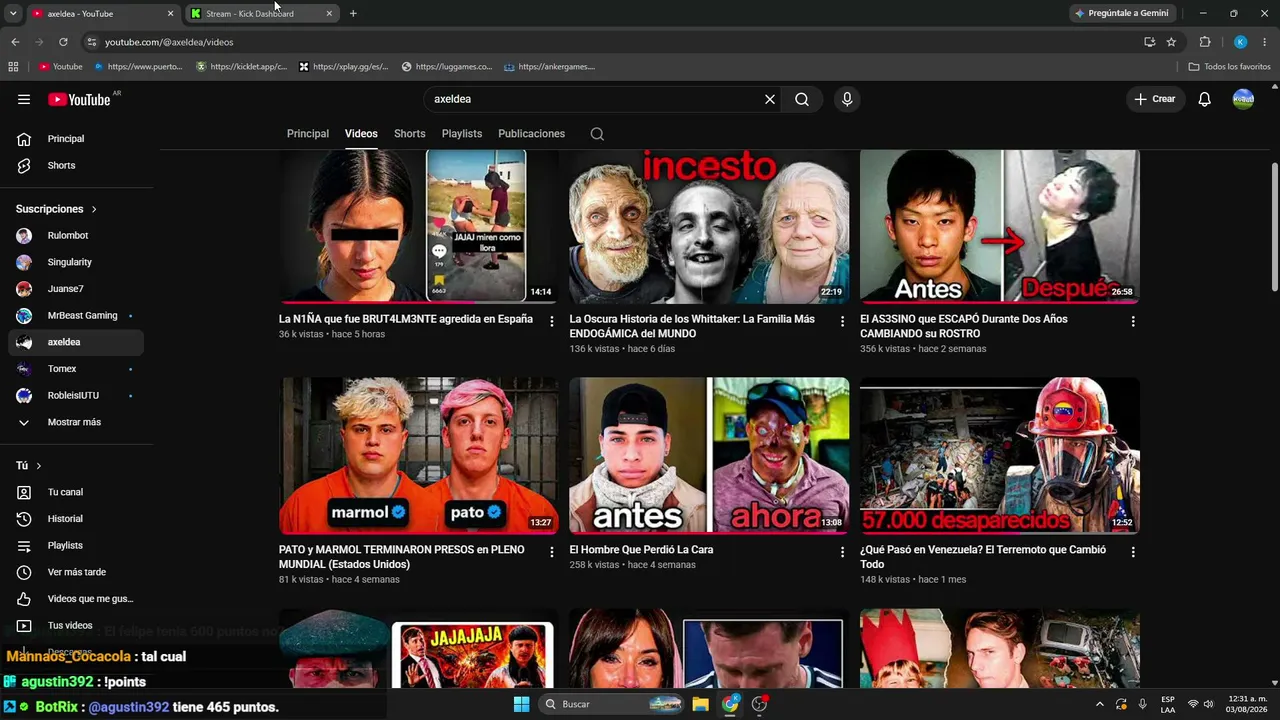Show hidden system tray icons

(x=1100, y=704)
